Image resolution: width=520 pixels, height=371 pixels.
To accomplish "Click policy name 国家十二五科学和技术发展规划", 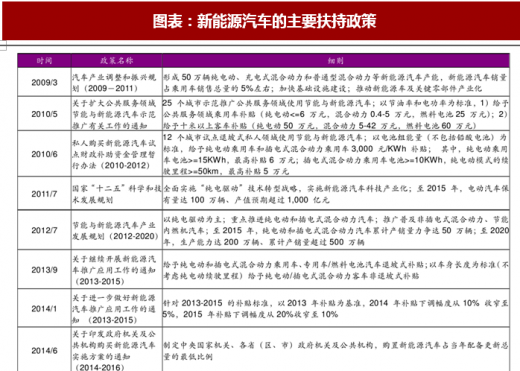I will tap(117, 194).
